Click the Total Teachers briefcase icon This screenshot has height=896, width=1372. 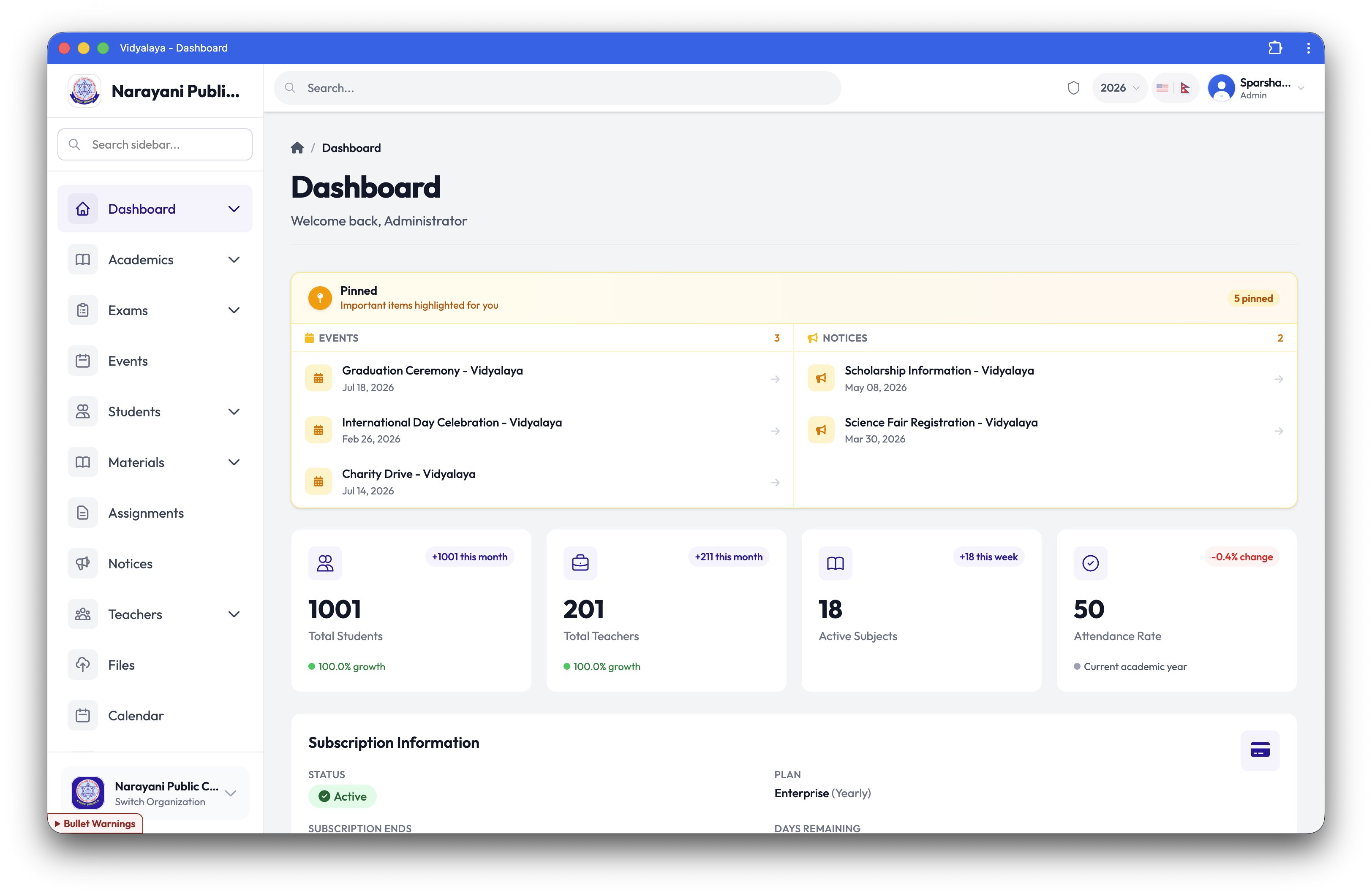580,563
